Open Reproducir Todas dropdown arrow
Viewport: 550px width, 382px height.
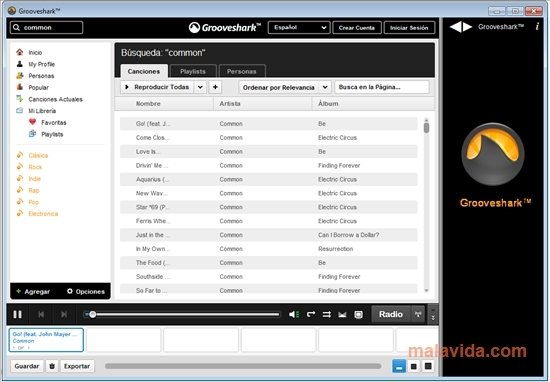(200, 87)
